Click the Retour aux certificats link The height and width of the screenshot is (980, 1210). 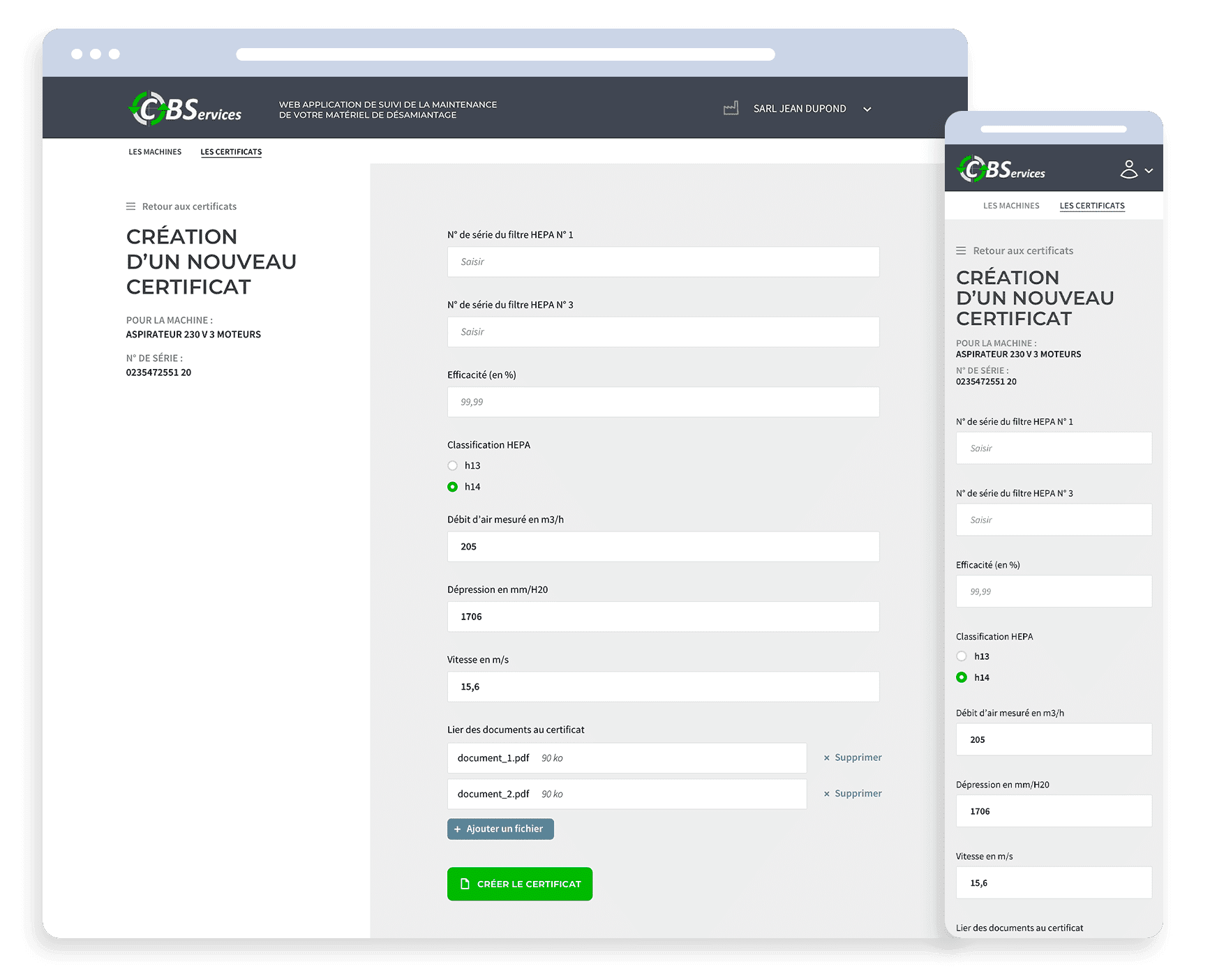click(188, 206)
